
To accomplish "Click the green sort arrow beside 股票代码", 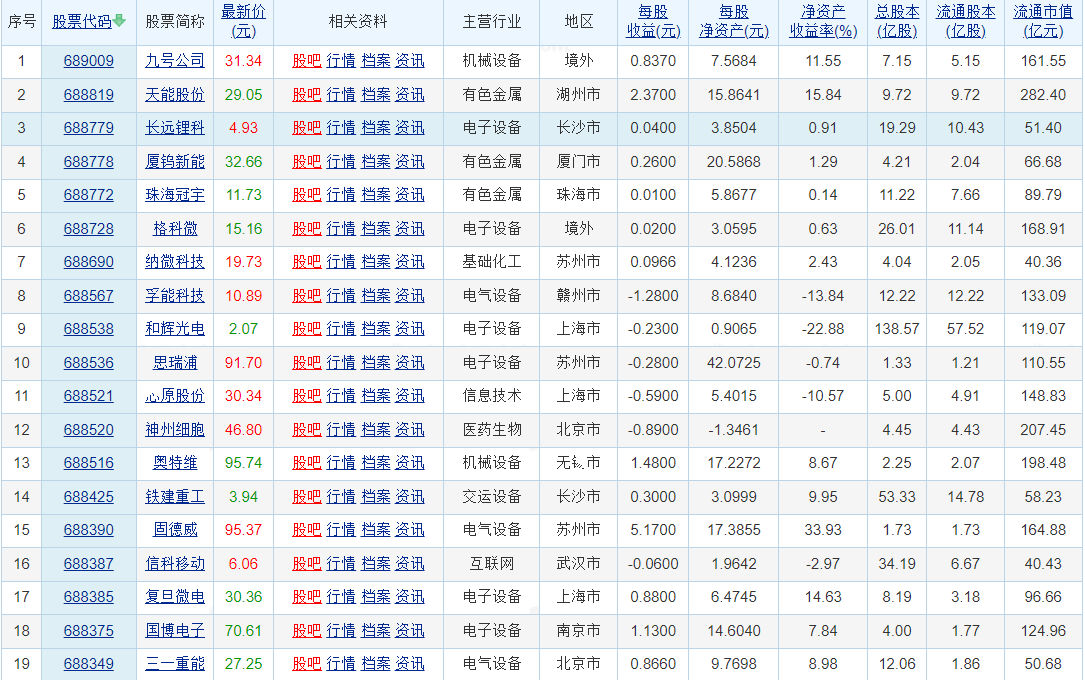I will (119, 21).
